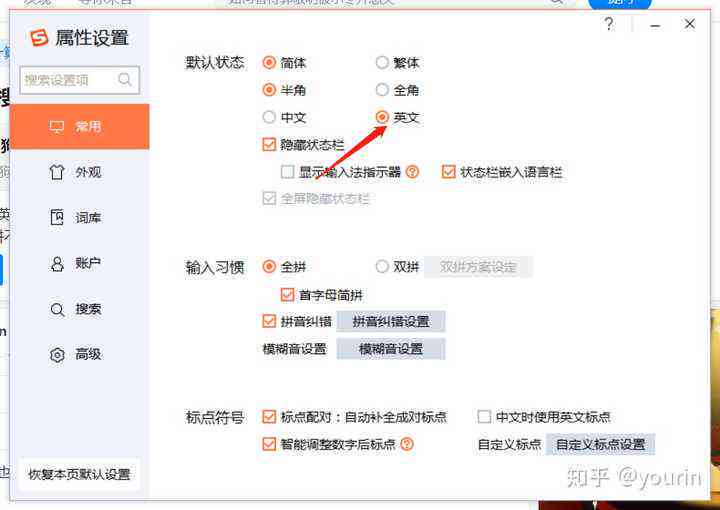Click 恢复本页默认设置 button
The image size is (720, 510).
79,474
